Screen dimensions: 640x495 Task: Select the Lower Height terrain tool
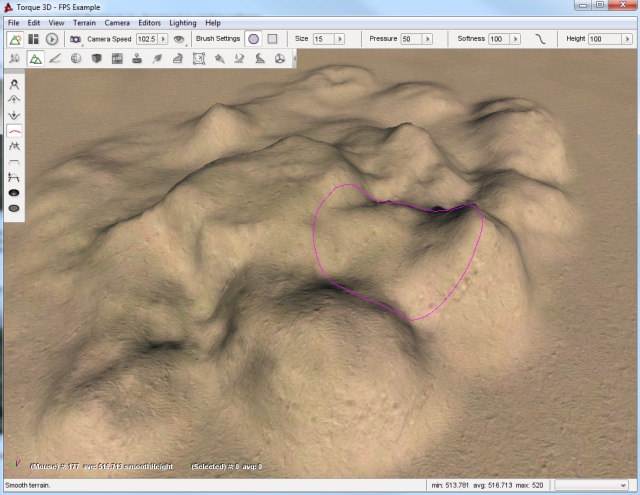tap(15, 115)
